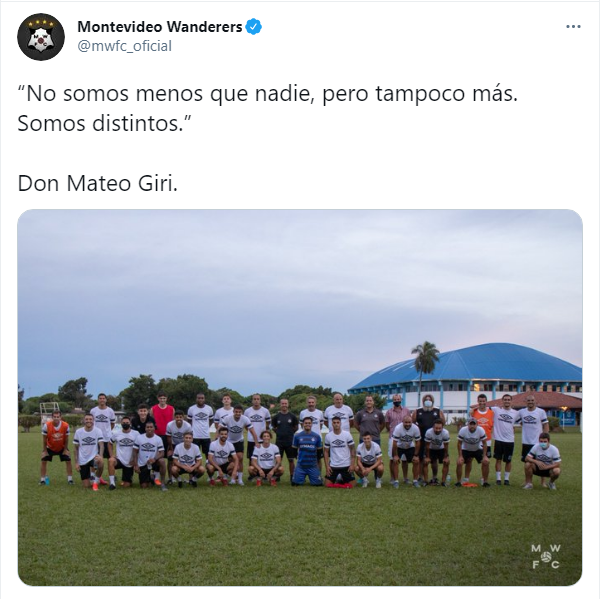601x599 pixels.
Task: Click the kneeling goalkeeper in blue jersey
Action: [307, 452]
